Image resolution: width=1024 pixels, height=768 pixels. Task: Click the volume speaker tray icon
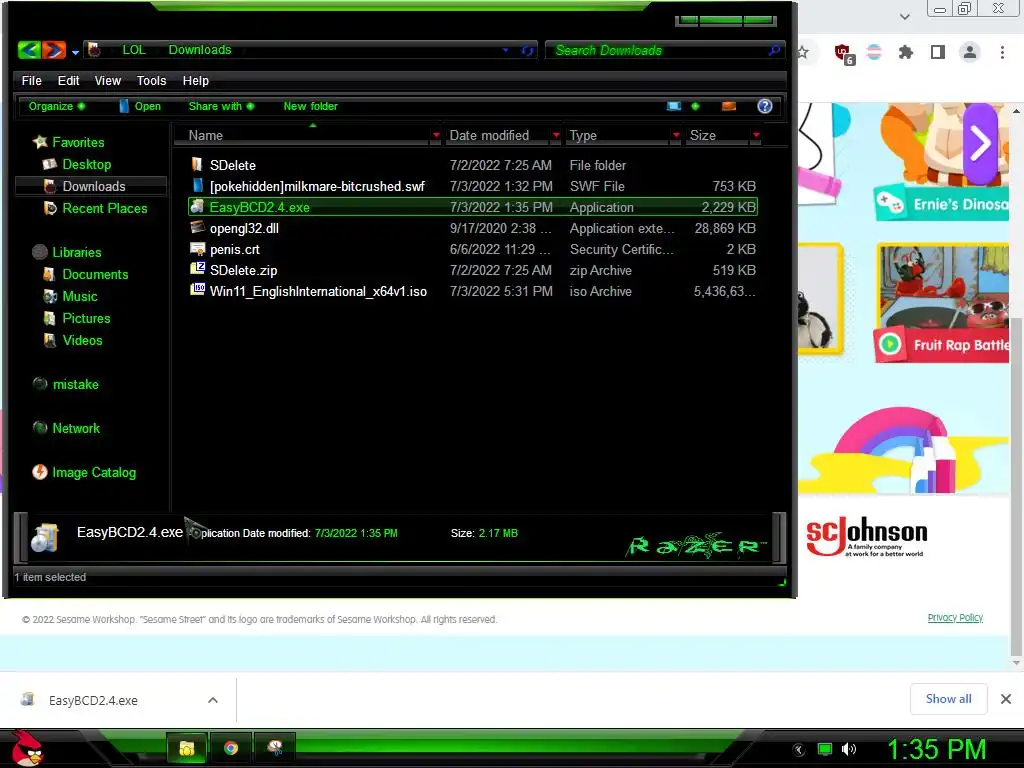pos(848,749)
